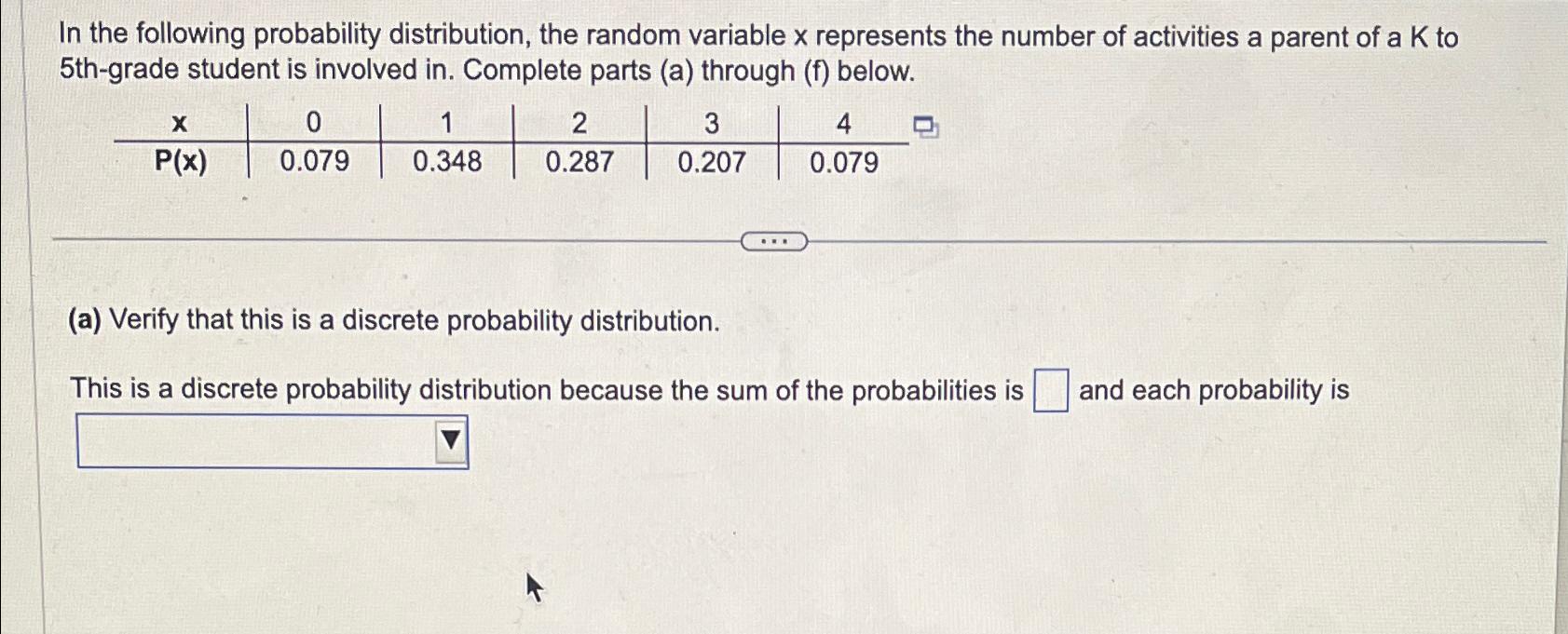This screenshot has height=634, width=1568.
Task: Select the P(x) value 0.348 in the table
Action: [x=449, y=164]
